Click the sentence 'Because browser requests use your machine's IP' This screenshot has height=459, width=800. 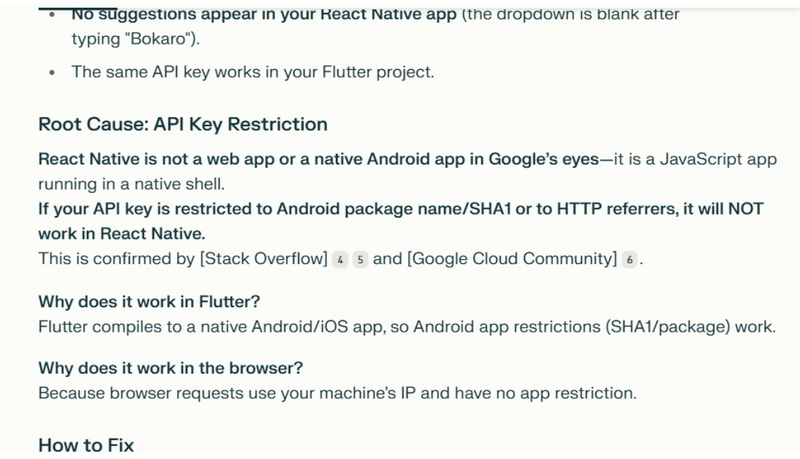337,393
